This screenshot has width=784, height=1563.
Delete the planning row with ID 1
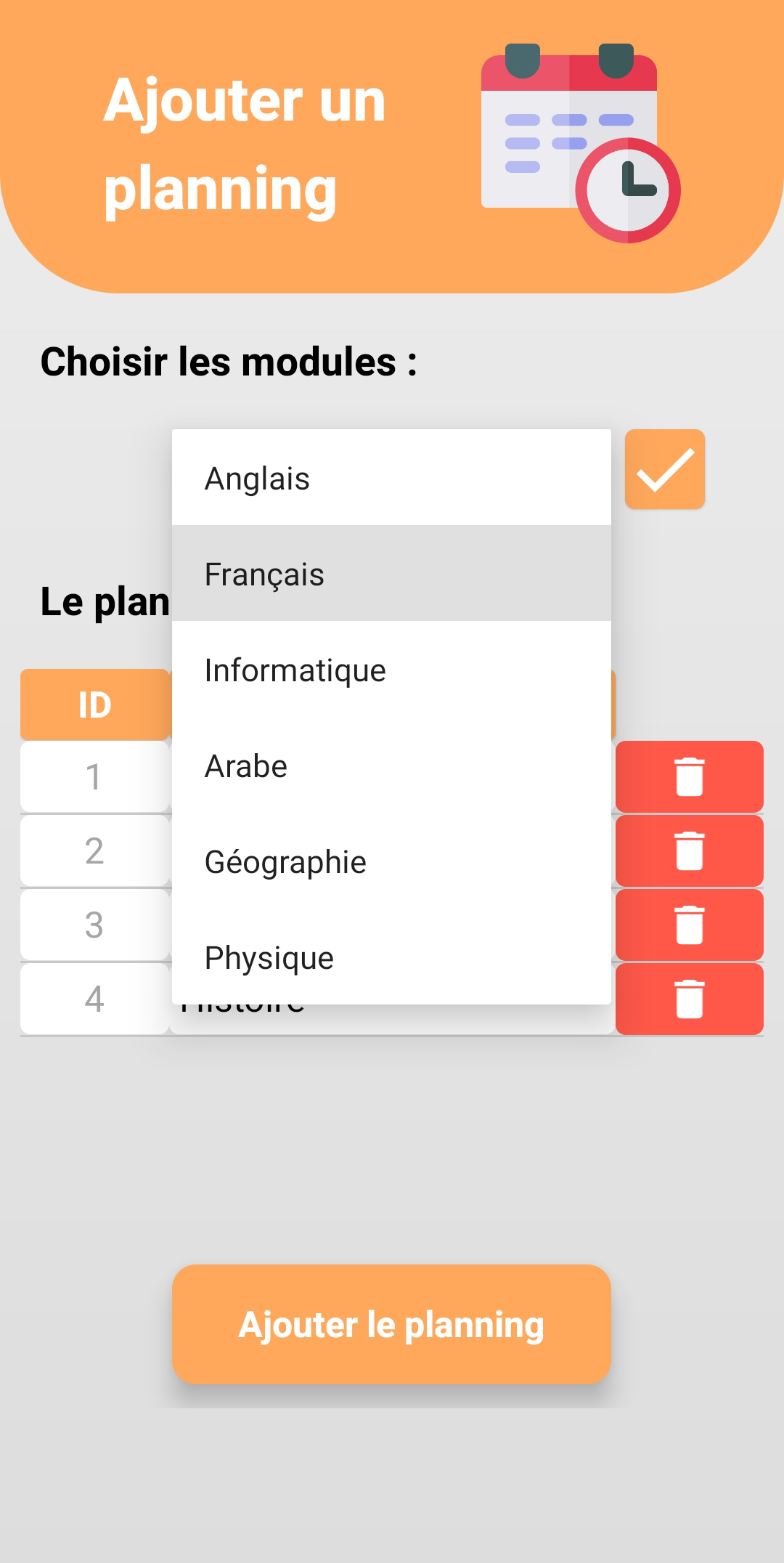[687, 776]
